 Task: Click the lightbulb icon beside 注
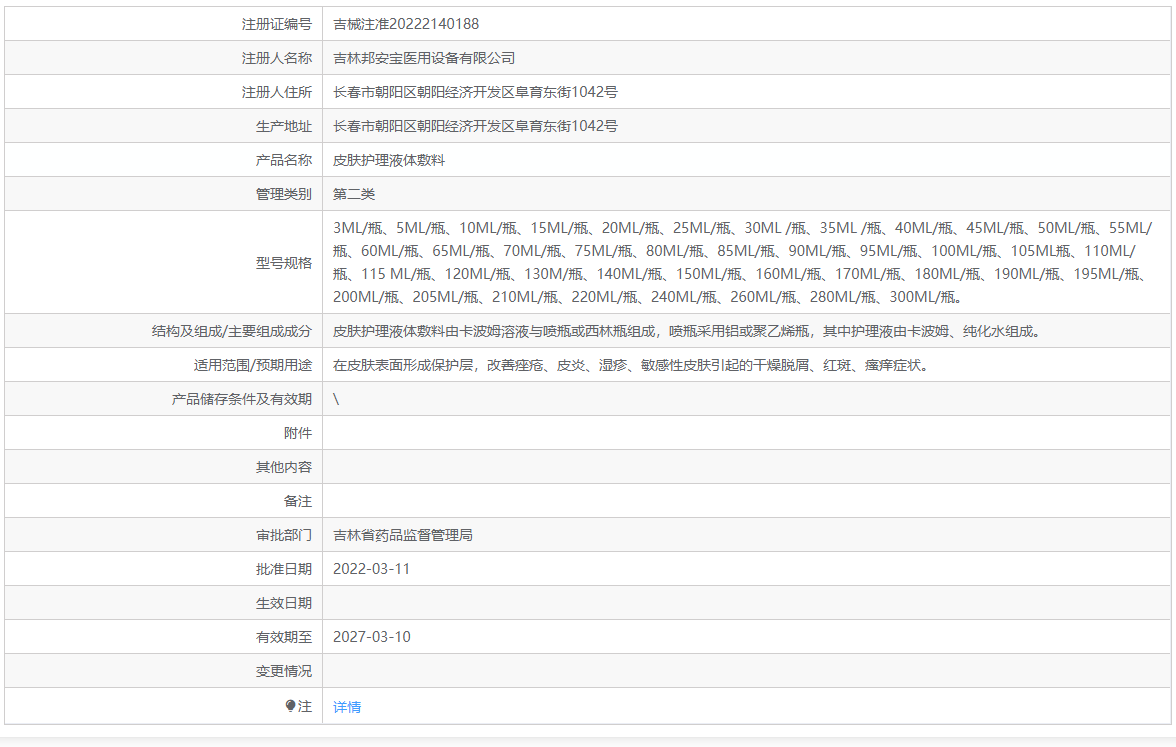290,706
